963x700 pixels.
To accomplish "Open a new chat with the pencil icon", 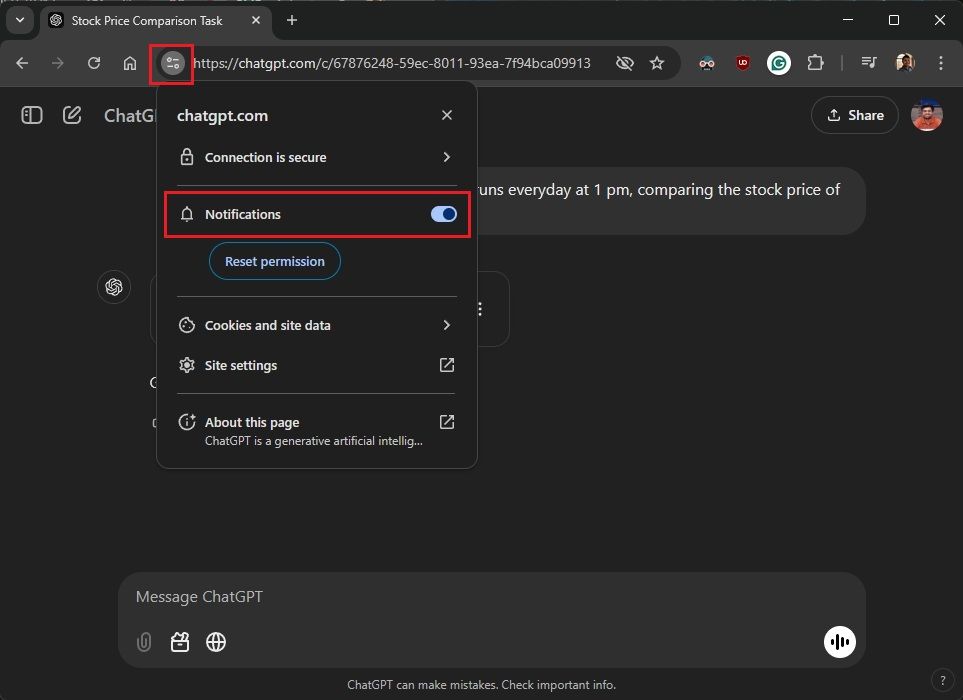I will 71,114.
